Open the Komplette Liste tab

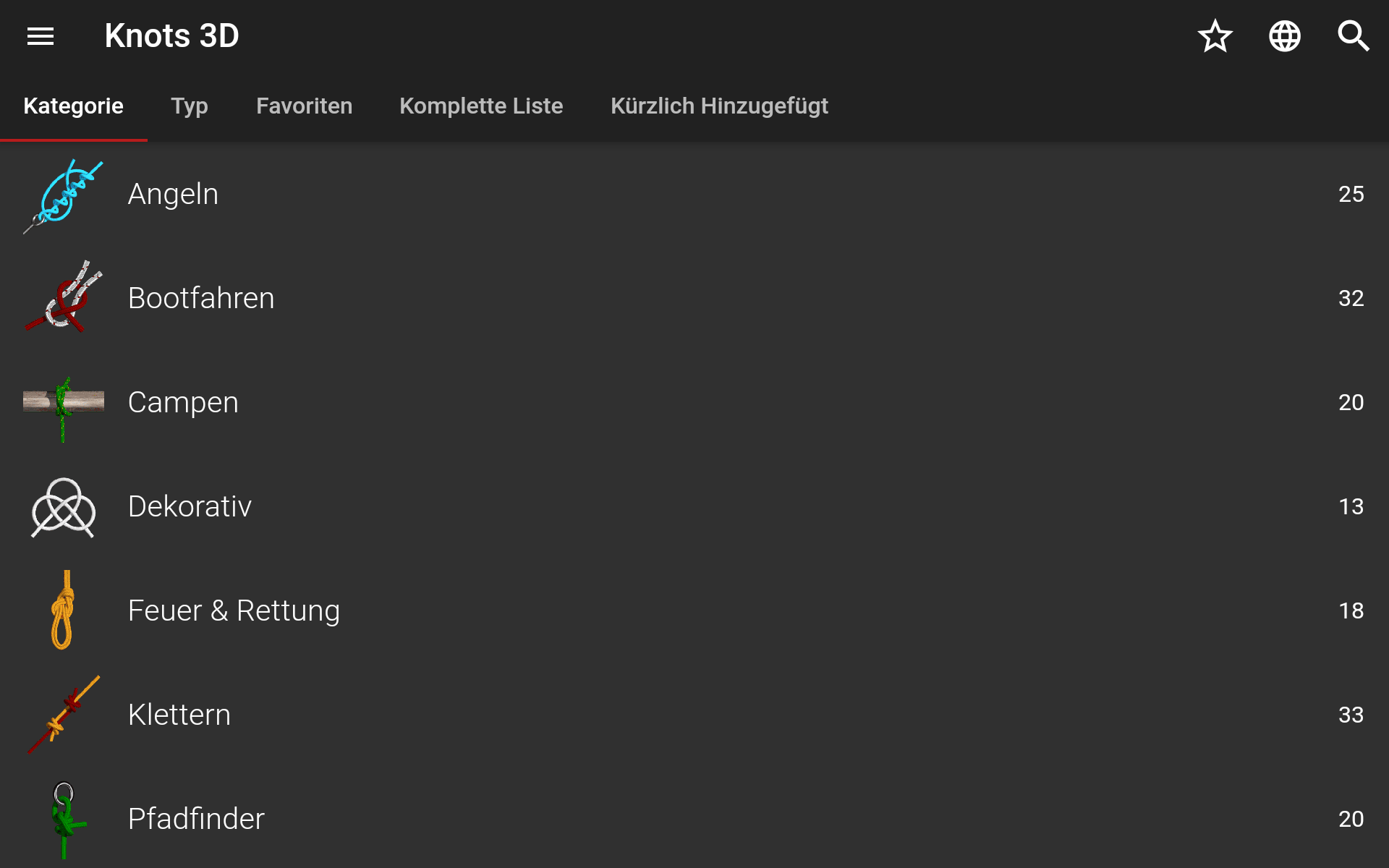(x=481, y=106)
